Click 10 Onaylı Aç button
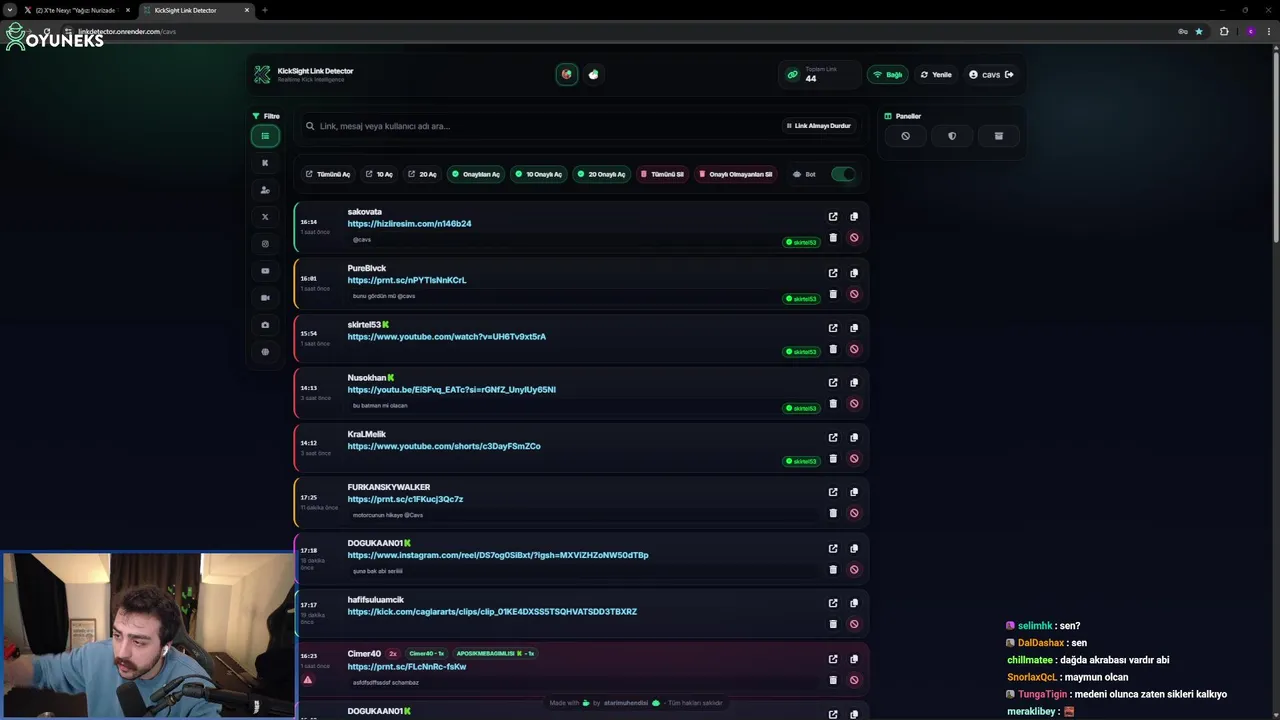The height and width of the screenshot is (720, 1280). click(x=539, y=174)
